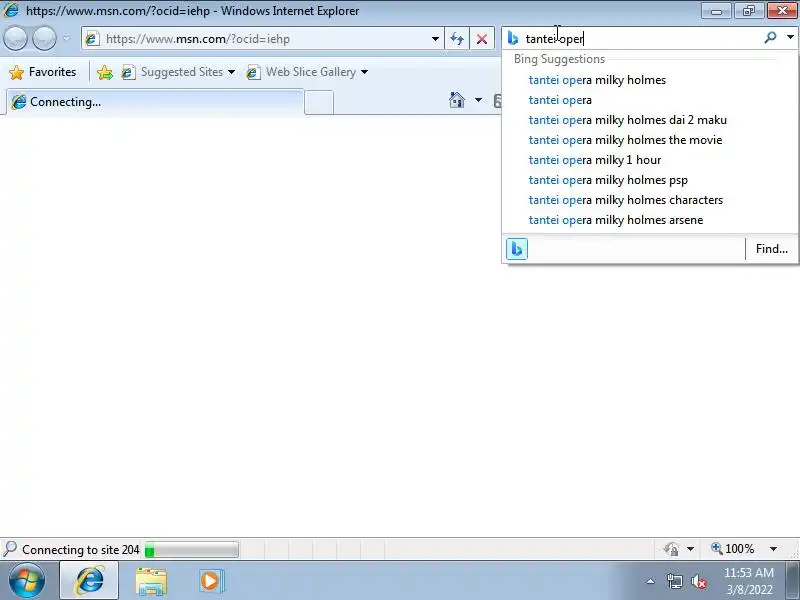Click the Bing logo in search box
The height and width of the screenshot is (600, 800).
coord(513,39)
